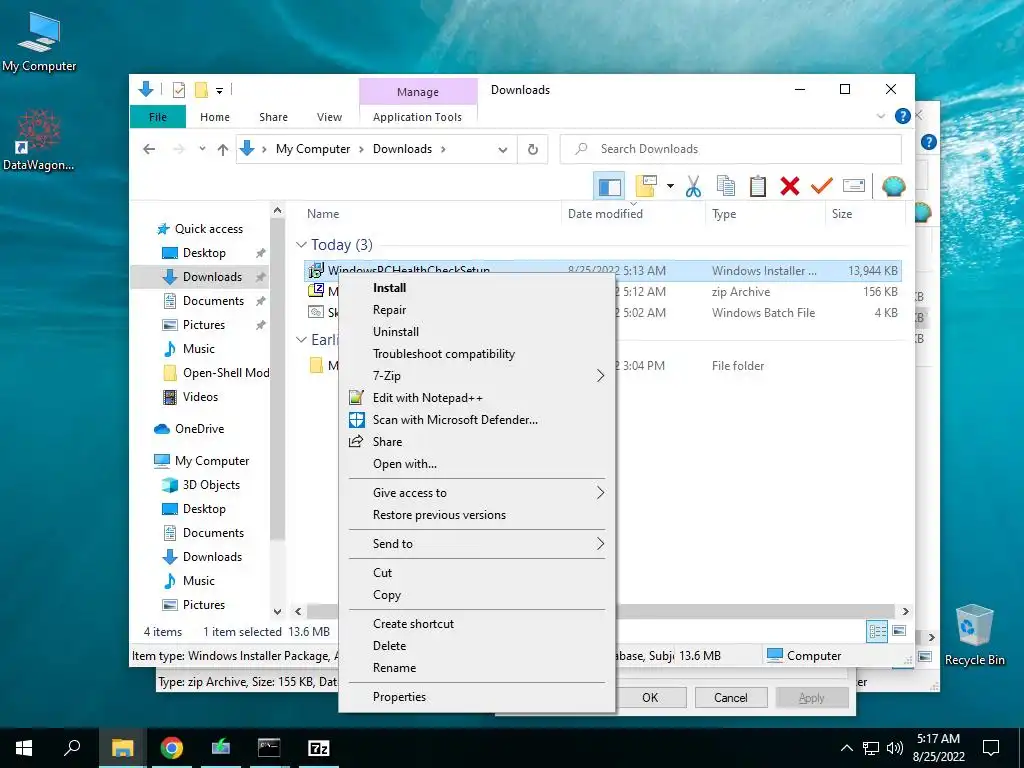
Task: Open the File ribbon tab
Action: 158,117
